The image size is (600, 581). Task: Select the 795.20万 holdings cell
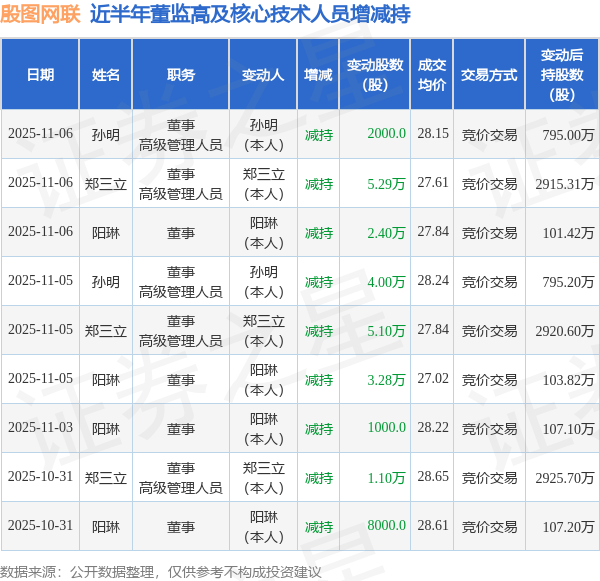(568, 282)
